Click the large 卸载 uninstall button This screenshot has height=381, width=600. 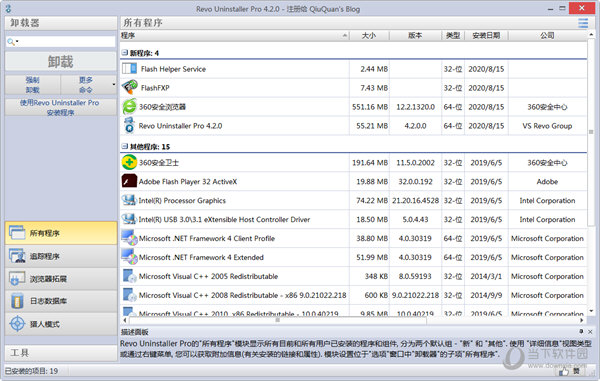61,62
